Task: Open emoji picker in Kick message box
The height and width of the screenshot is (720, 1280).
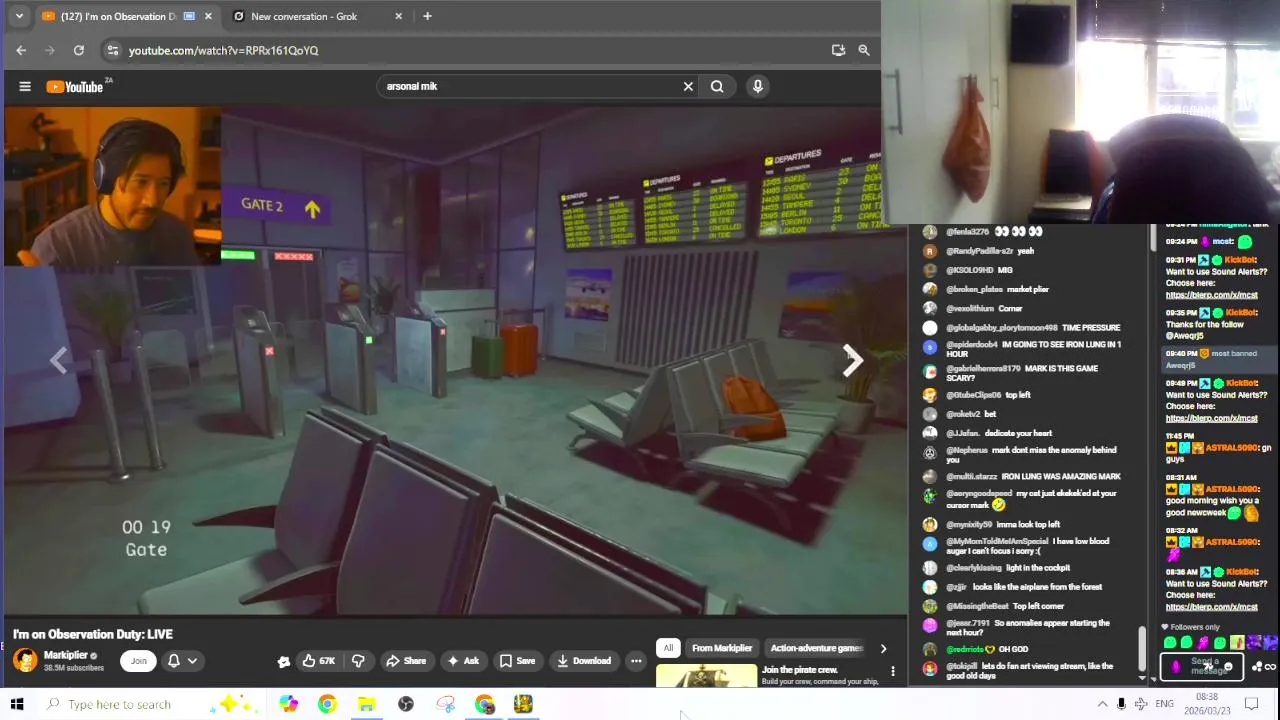Action: click(1228, 667)
